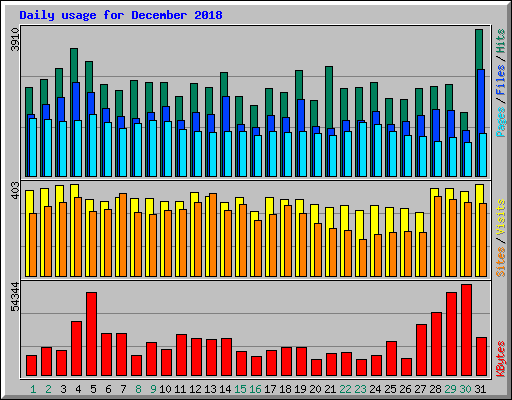Click day 14 label on the x-axis
The height and width of the screenshot is (400, 512).
[225, 389]
